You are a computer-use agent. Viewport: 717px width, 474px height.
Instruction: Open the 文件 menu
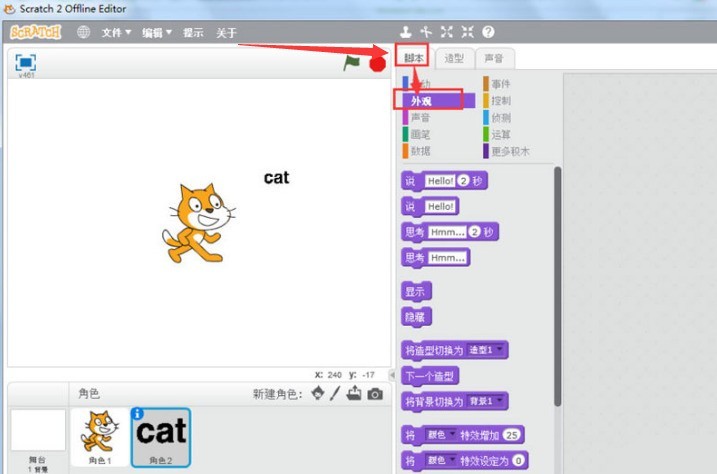[x=116, y=32]
